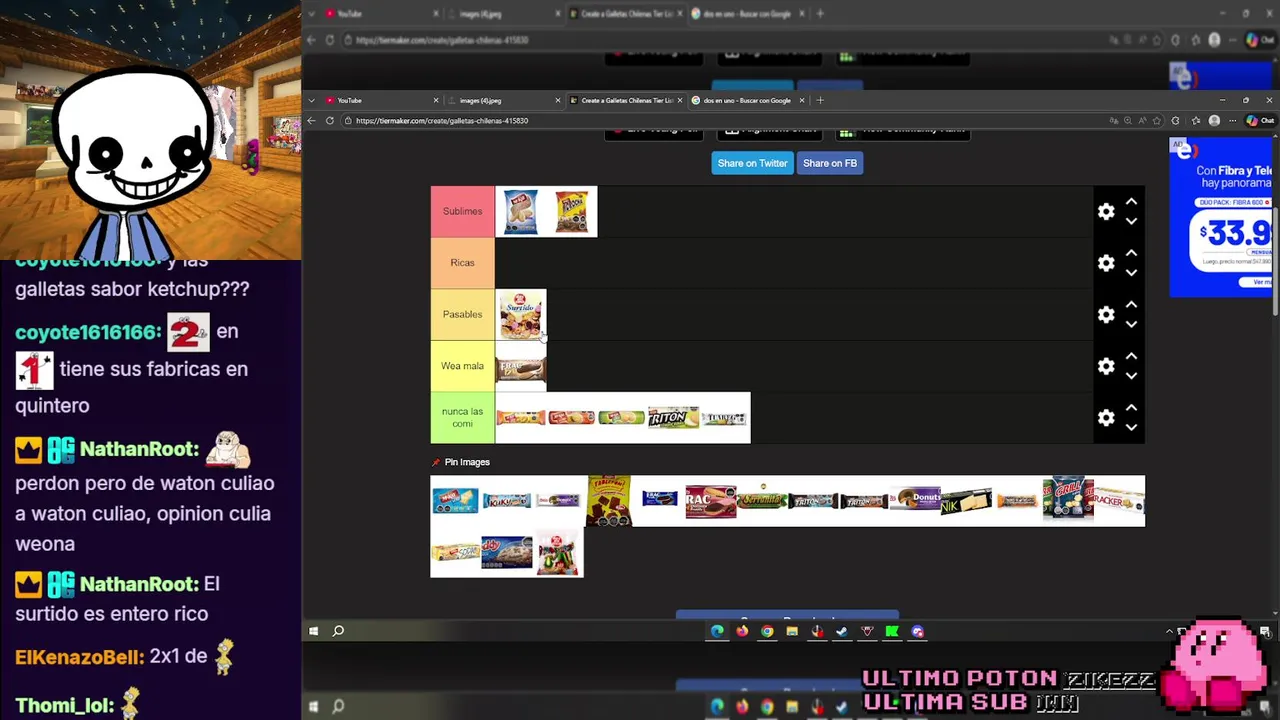Pick the Cracker package image
The height and width of the screenshot is (720, 1280).
point(1119,501)
